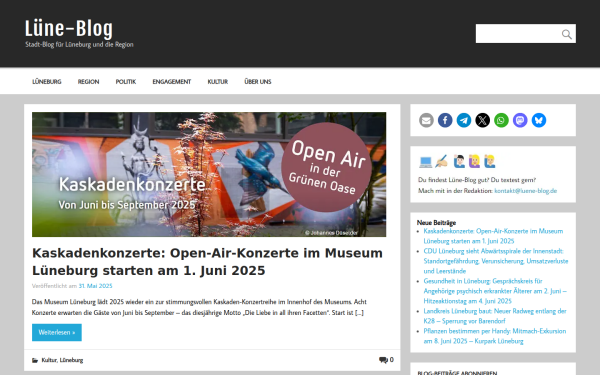The height and width of the screenshot is (375, 600).
Task: Share on X (Twitter) icon
Action: 482,120
